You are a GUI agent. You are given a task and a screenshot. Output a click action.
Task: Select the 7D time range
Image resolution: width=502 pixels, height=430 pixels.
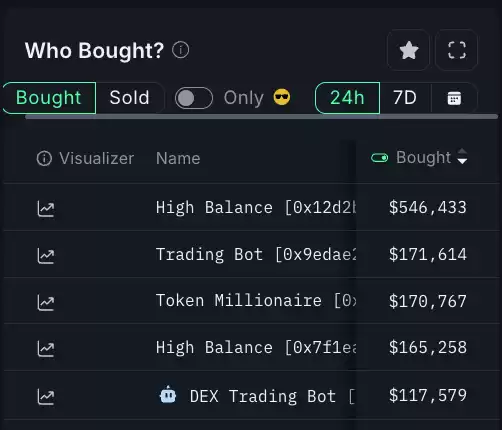405,98
